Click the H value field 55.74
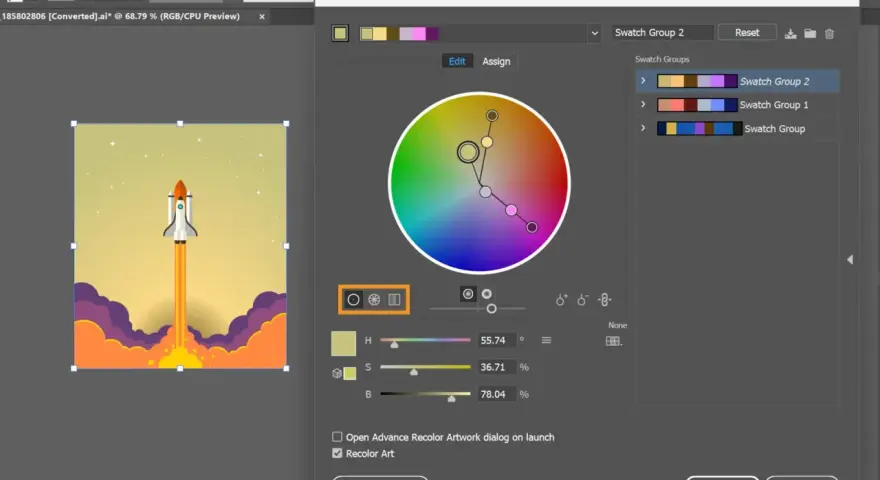The width and height of the screenshot is (880, 480). 496,340
